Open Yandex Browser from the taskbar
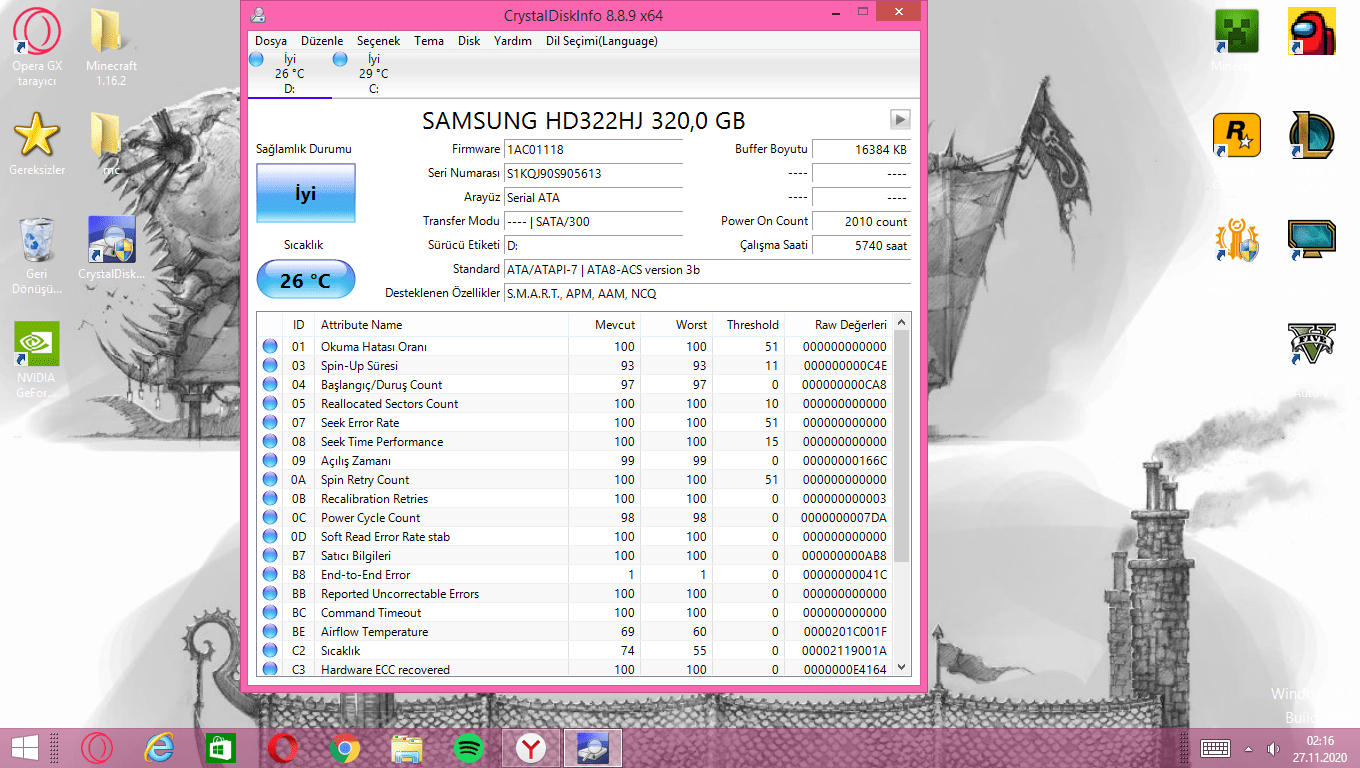 (531, 748)
